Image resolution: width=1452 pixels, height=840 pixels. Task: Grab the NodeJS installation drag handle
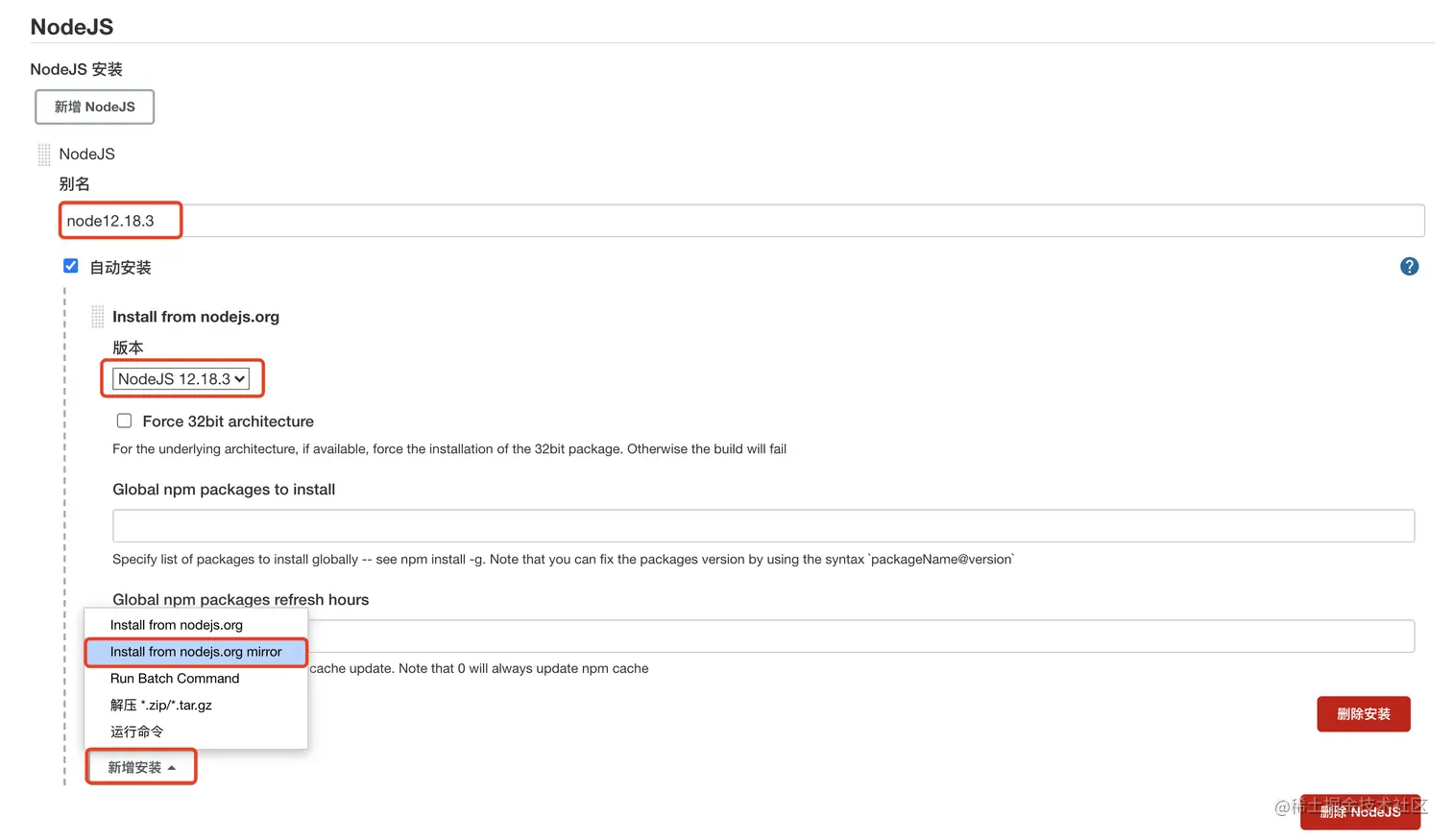44,155
